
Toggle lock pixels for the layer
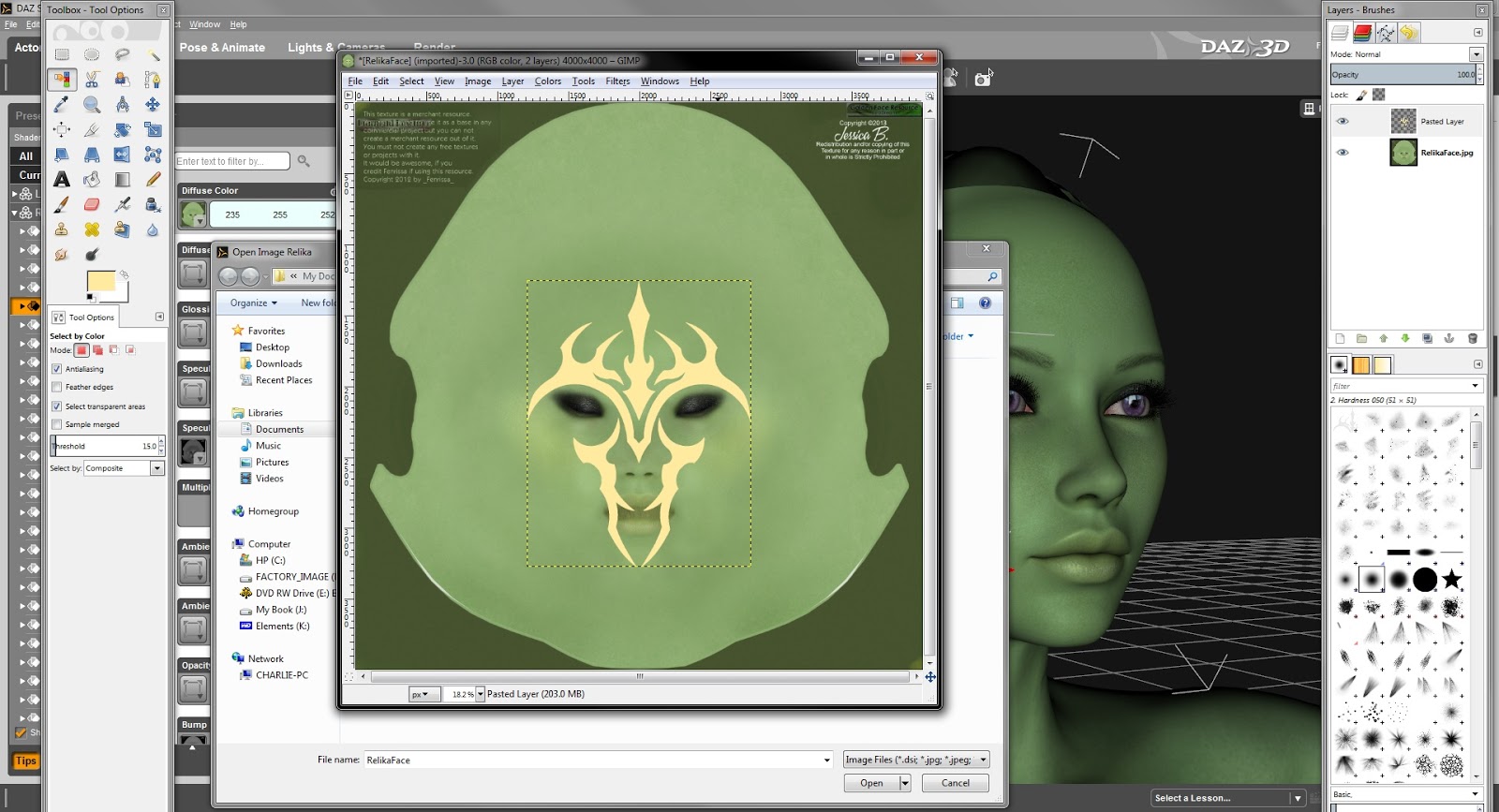coord(1362,95)
